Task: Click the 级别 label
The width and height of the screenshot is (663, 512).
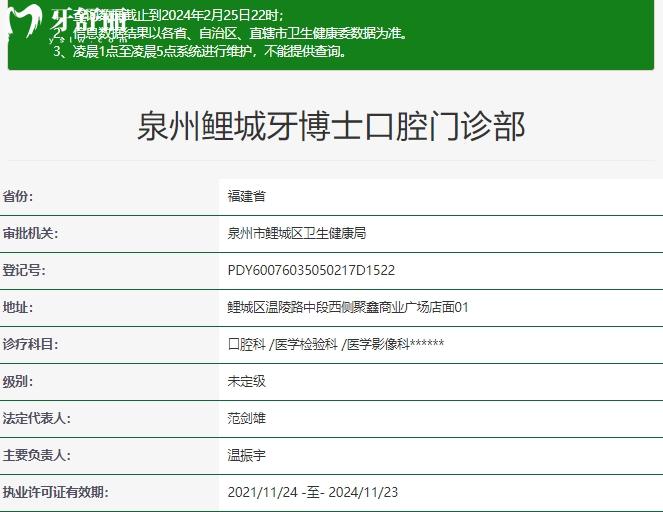Action: [x=18, y=381]
